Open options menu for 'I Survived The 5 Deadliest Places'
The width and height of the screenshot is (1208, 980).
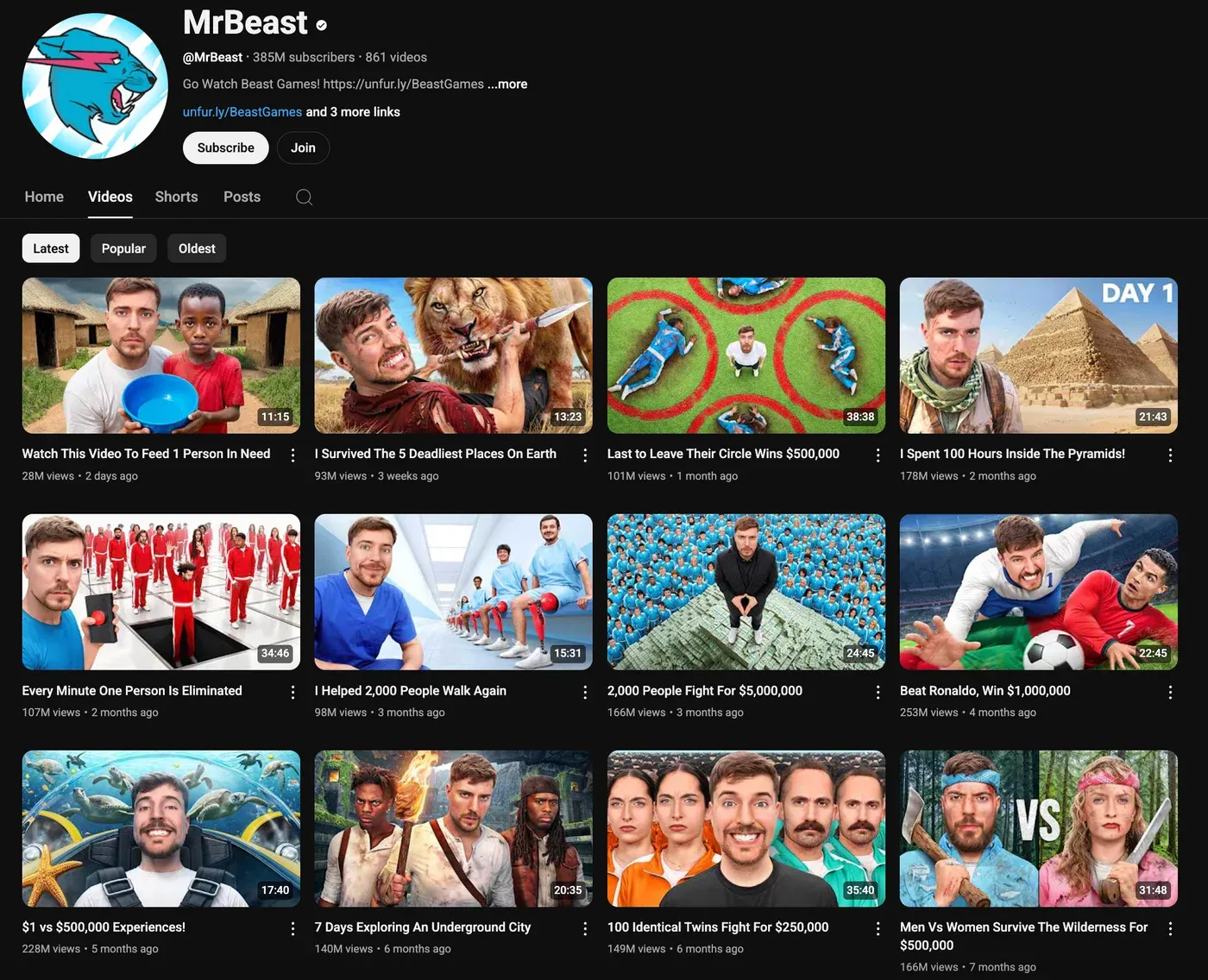585,455
